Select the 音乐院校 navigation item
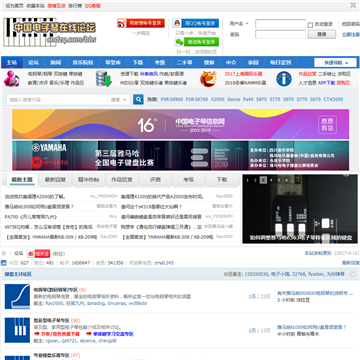Image resolution: width=360 pixels, height=360 pixels. (83, 62)
